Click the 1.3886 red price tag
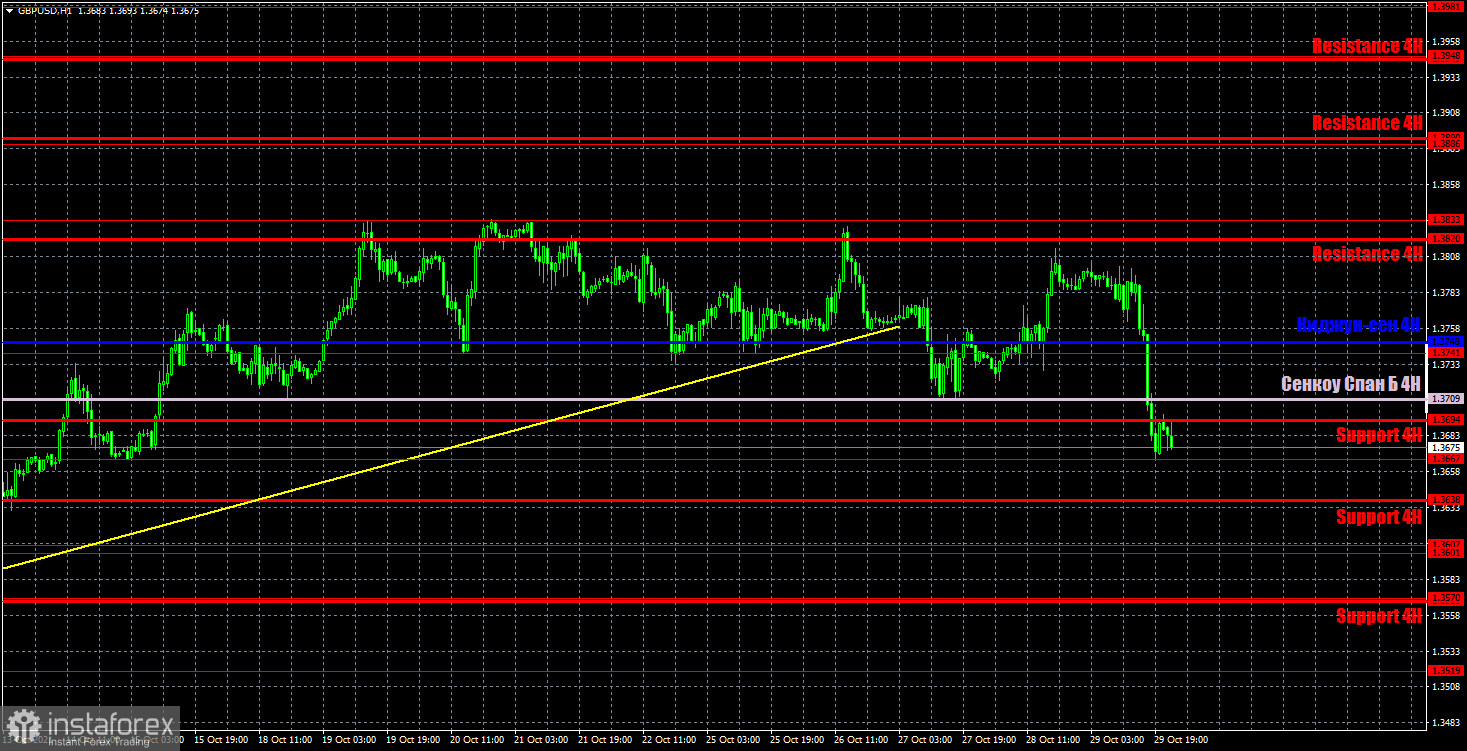Viewport: 1467px width, 751px height. [1447, 145]
